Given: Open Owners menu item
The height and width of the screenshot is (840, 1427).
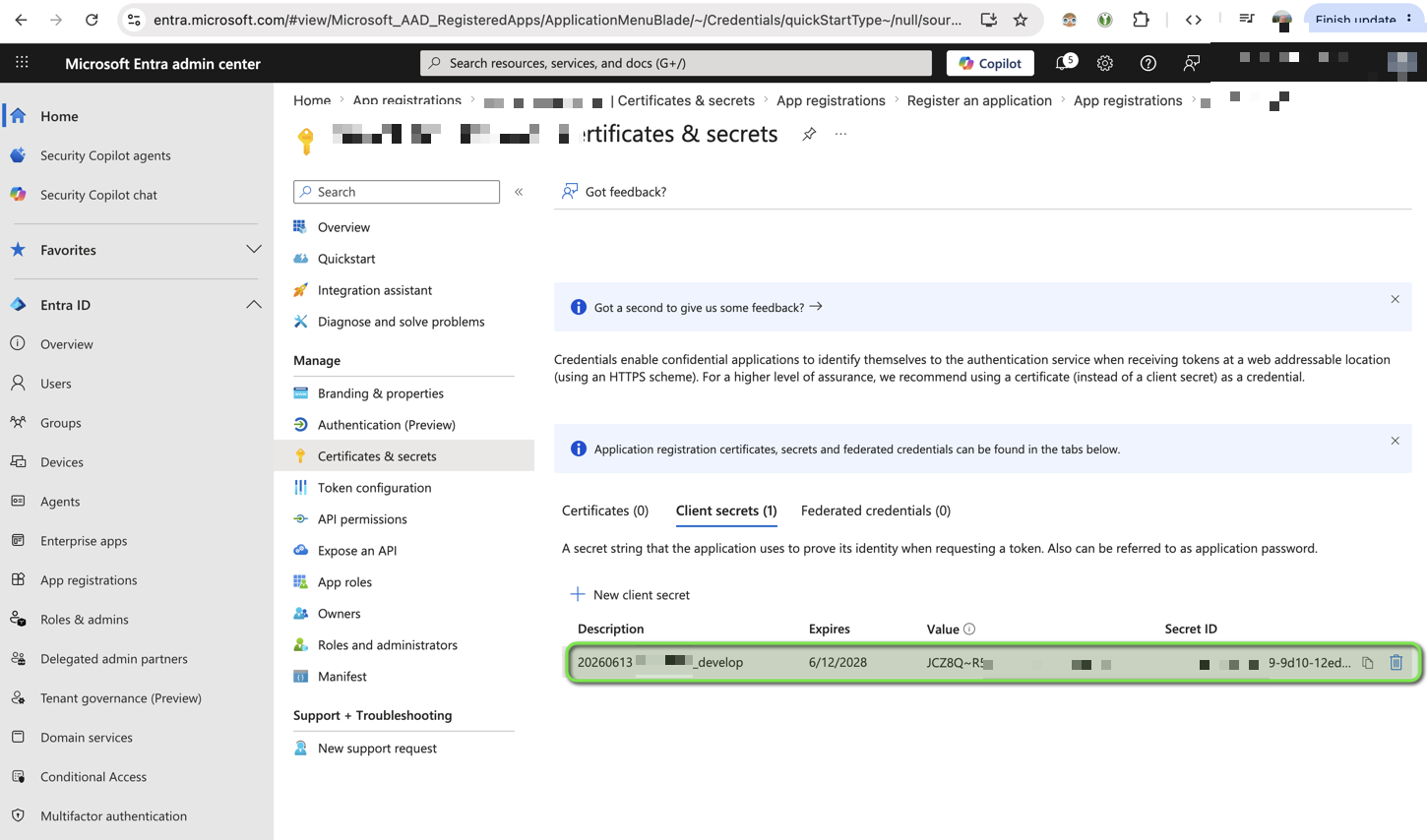Looking at the screenshot, I should [339, 614].
